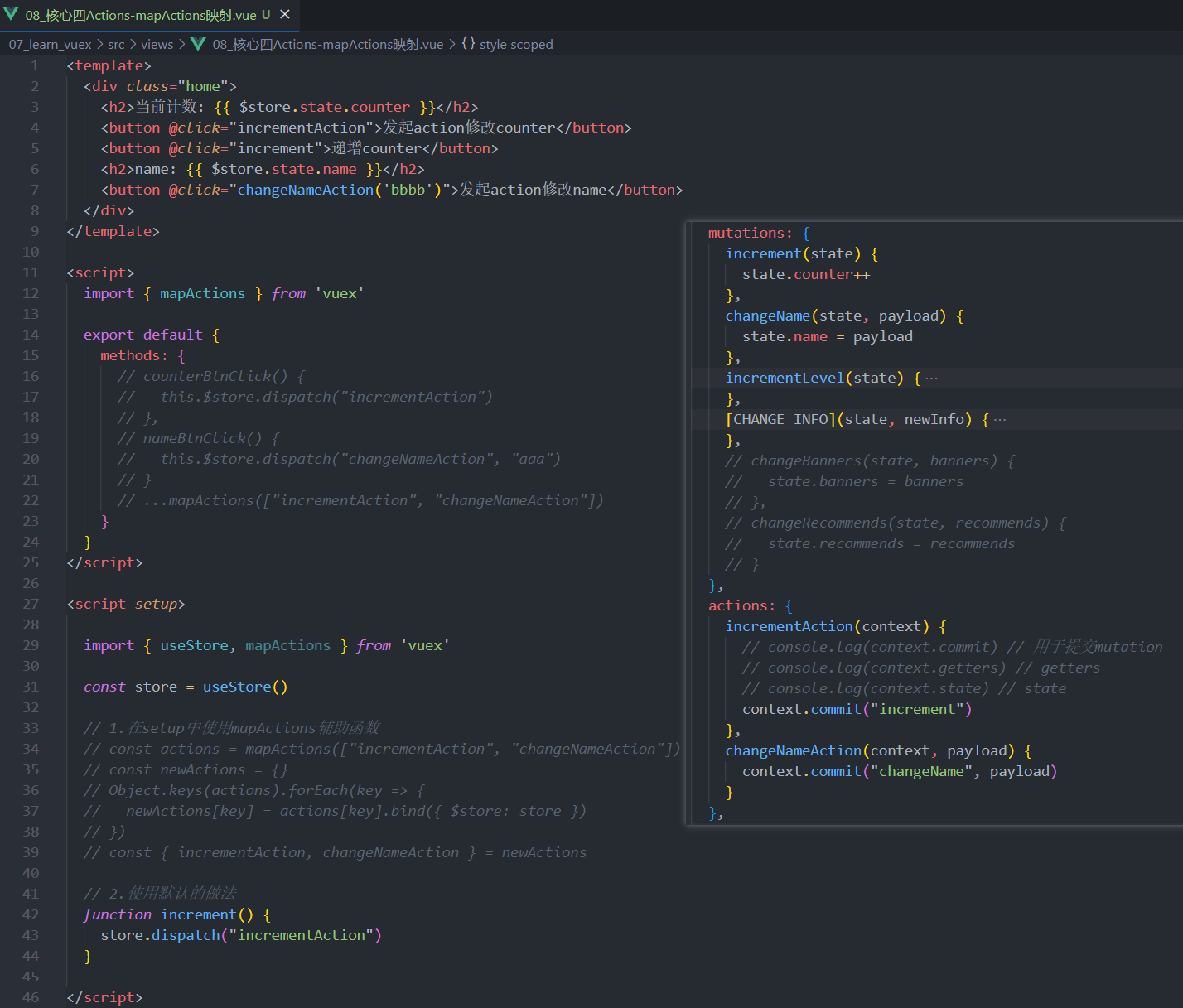1183x1008 pixels.
Task: Click 'methods:' on line 15
Action: [x=134, y=355]
